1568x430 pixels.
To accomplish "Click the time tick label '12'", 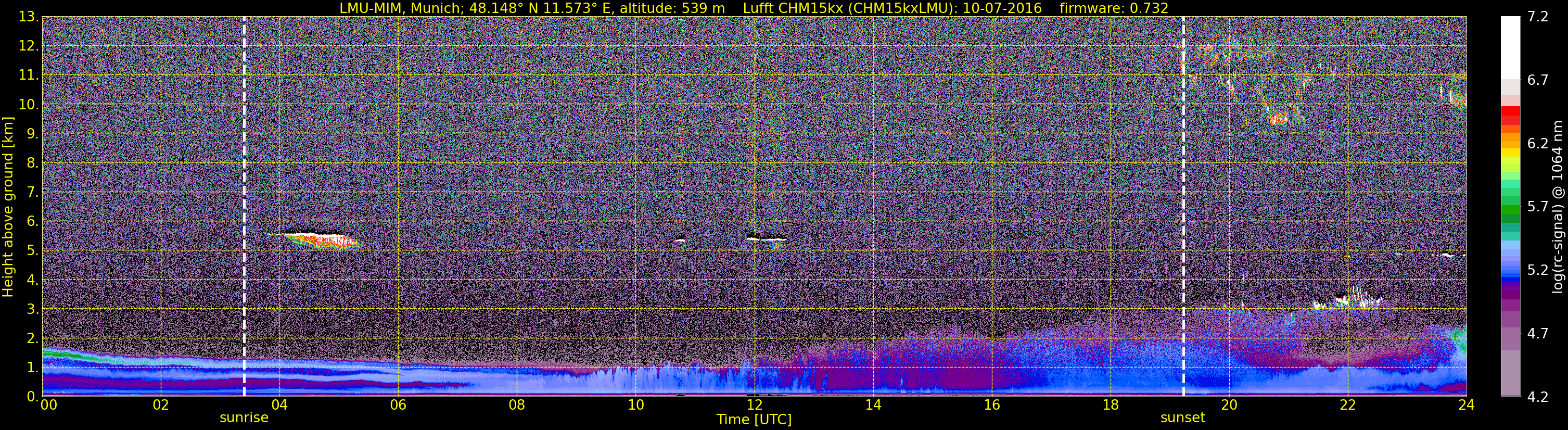I will point(754,405).
